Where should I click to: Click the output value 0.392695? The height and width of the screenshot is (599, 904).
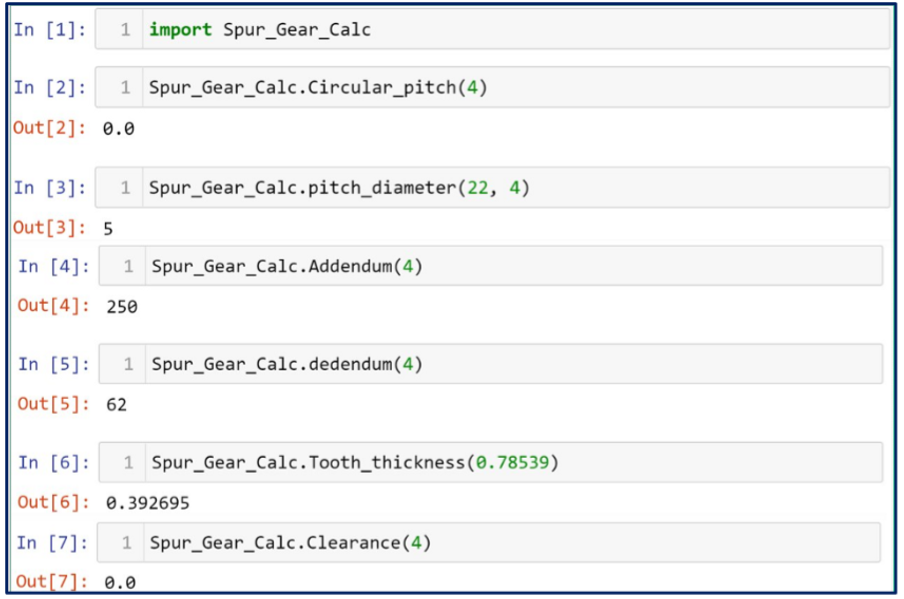[147, 503]
